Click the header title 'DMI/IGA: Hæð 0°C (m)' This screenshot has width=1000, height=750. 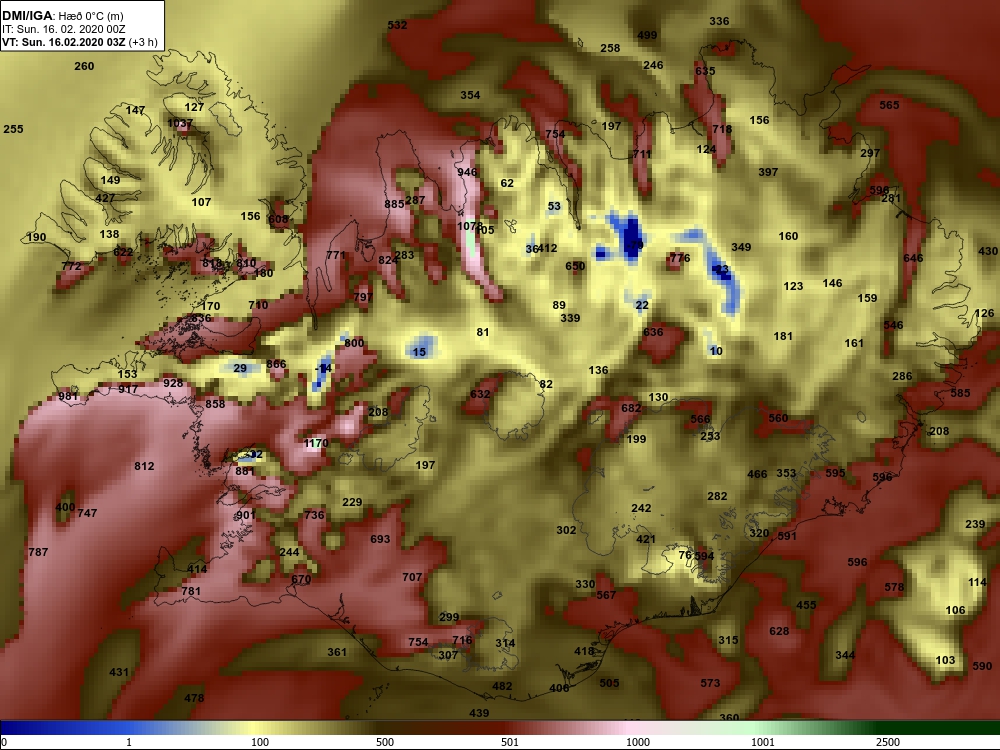click(62, 15)
